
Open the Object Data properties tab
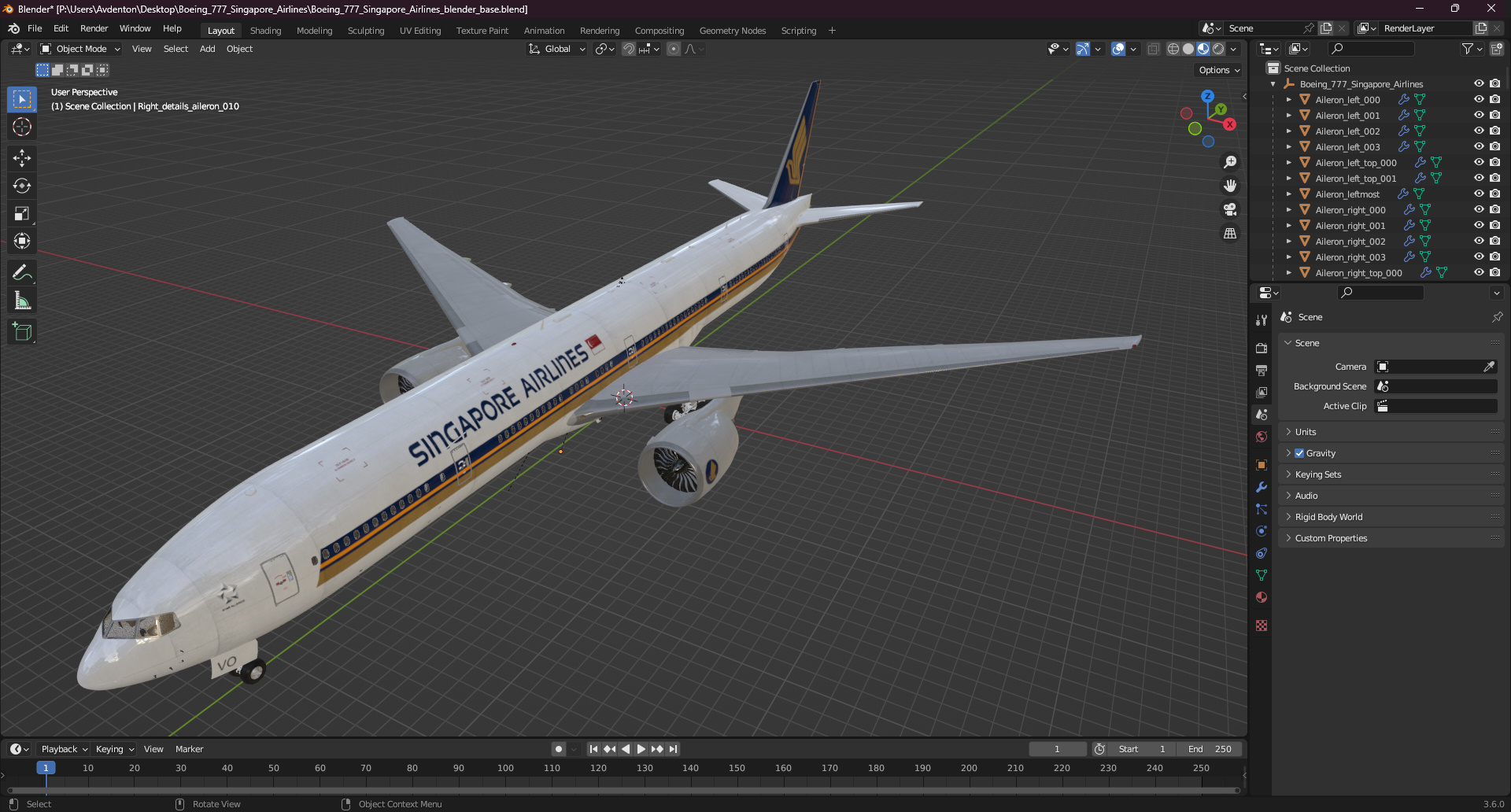tap(1262, 575)
